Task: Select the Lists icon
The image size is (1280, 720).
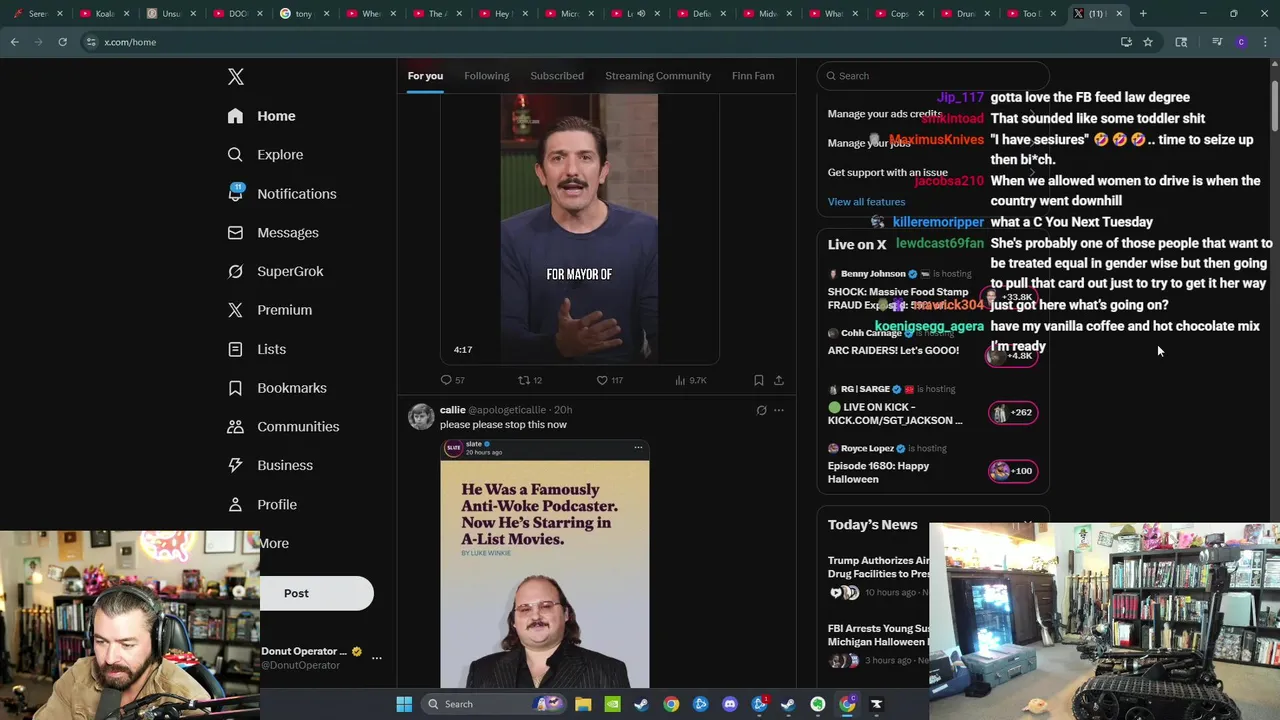Action: (235, 349)
